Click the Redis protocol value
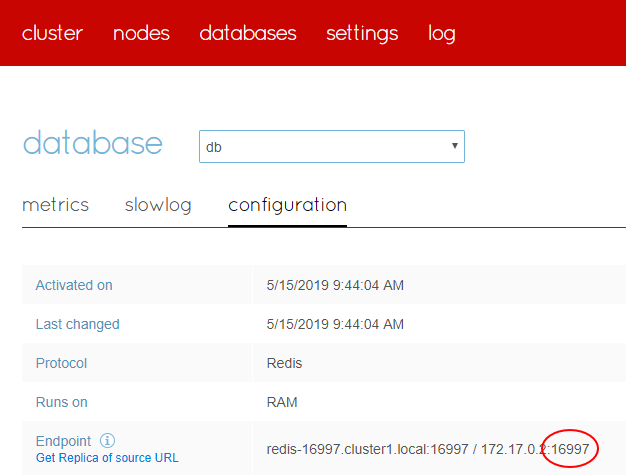Viewport: 626px width, 475px height. click(285, 363)
